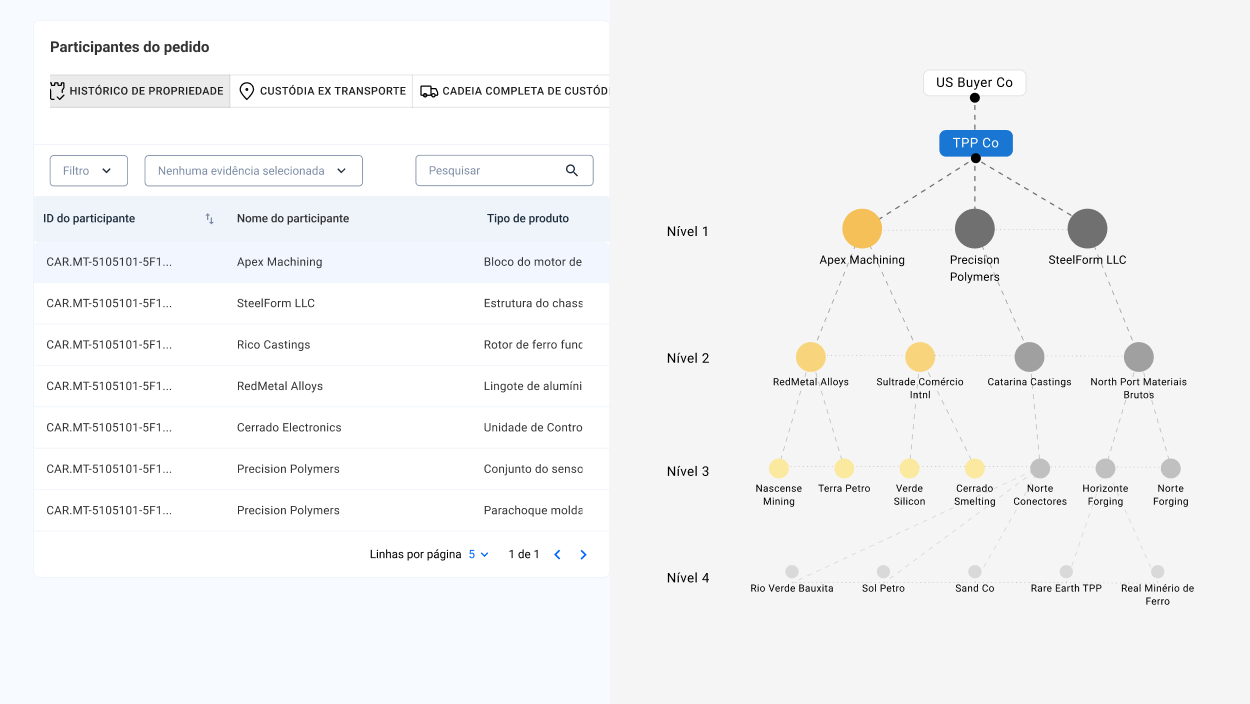The height and width of the screenshot is (704, 1250).
Task: Select the Norte Conectores node circle
Action: pos(1040,468)
